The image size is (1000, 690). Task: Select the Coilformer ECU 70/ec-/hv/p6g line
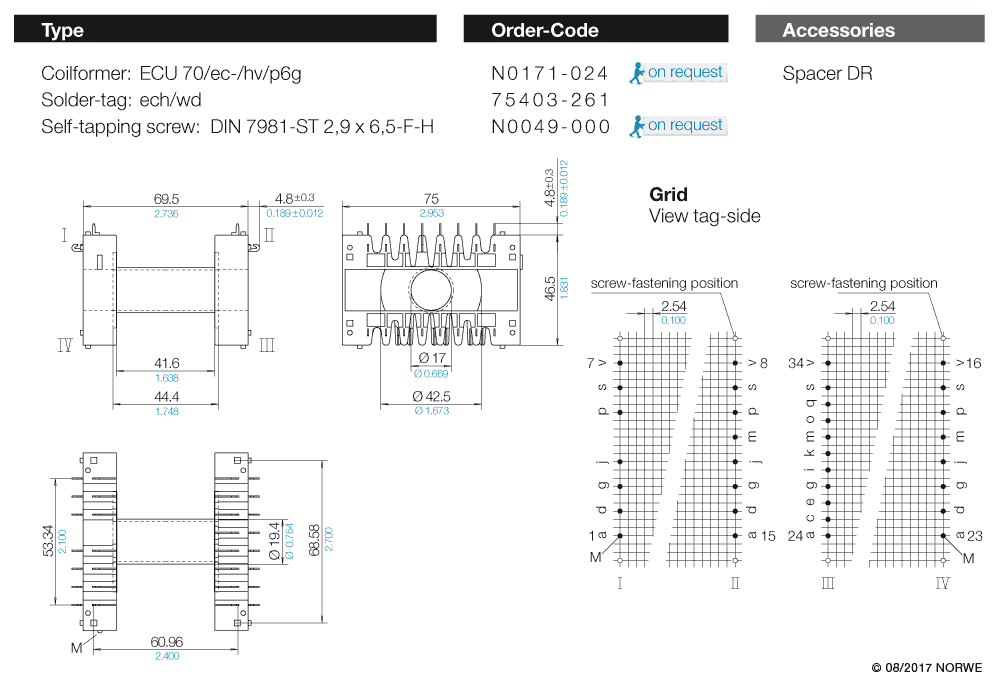click(171, 74)
